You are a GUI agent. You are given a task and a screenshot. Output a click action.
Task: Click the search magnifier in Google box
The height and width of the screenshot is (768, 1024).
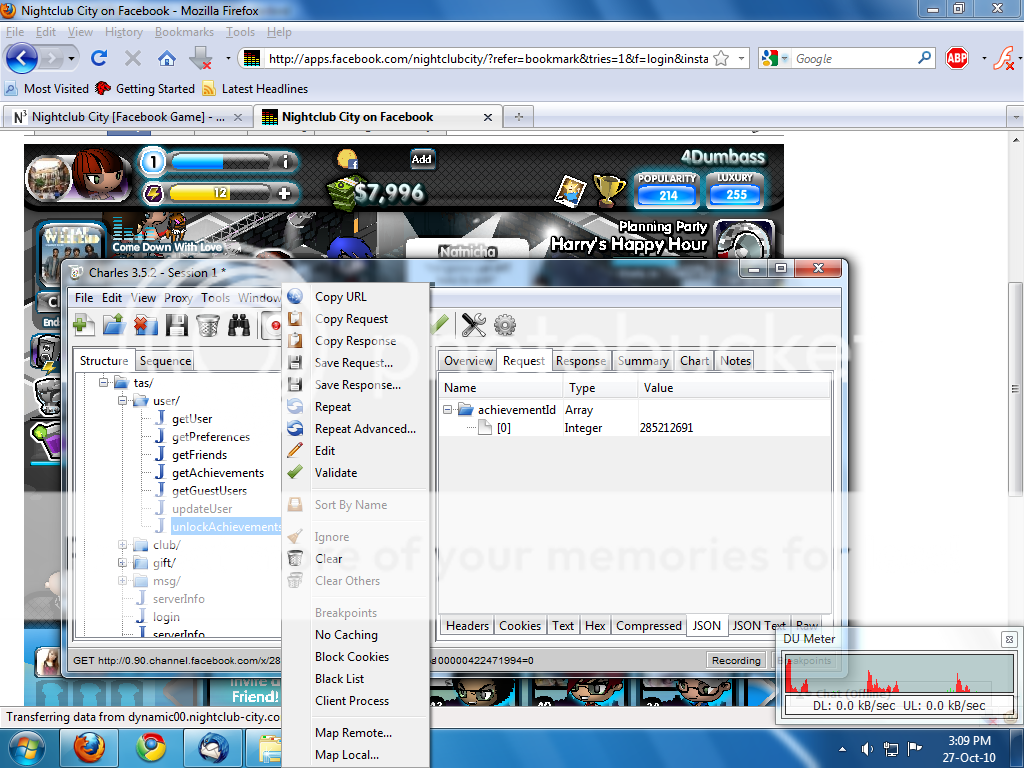[924, 58]
